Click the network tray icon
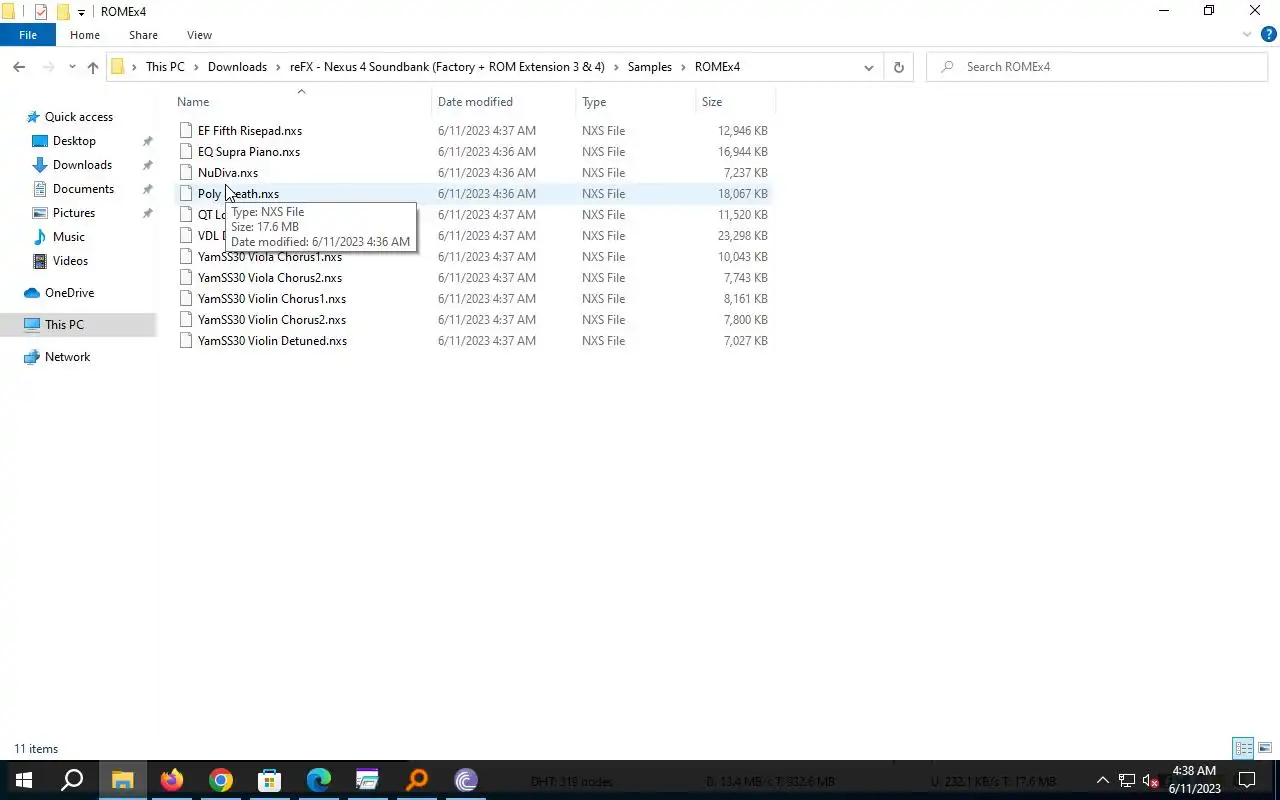 point(1127,780)
